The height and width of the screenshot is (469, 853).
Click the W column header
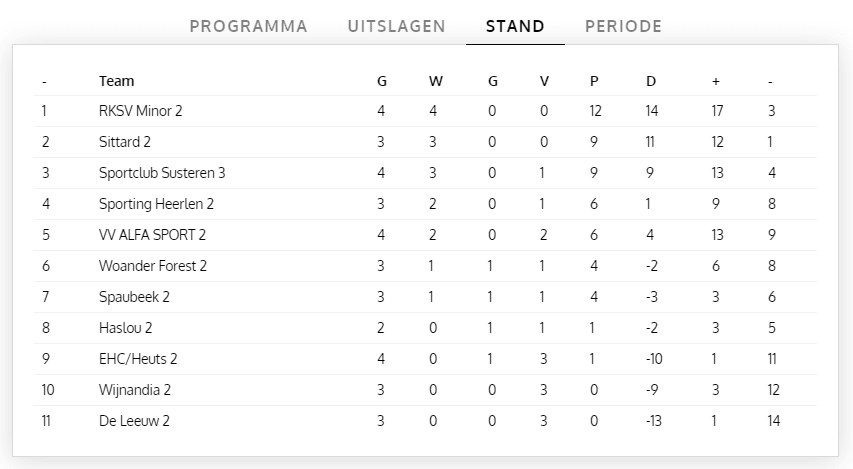coord(435,81)
